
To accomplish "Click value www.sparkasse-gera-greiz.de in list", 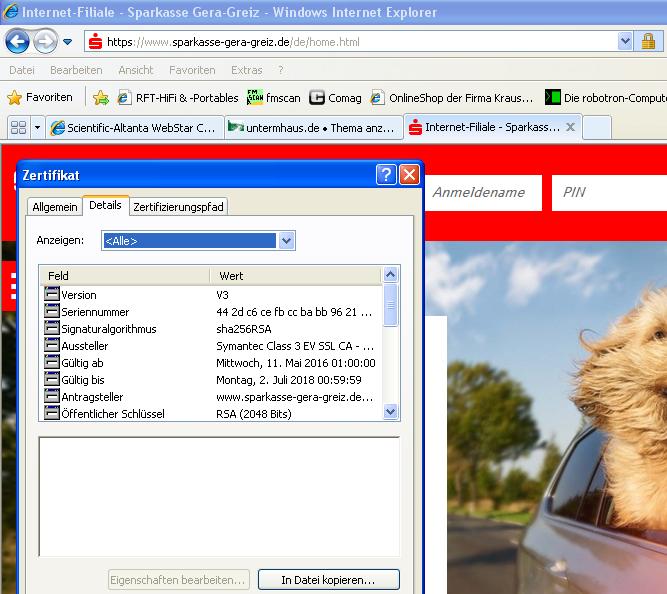I will pos(295,397).
